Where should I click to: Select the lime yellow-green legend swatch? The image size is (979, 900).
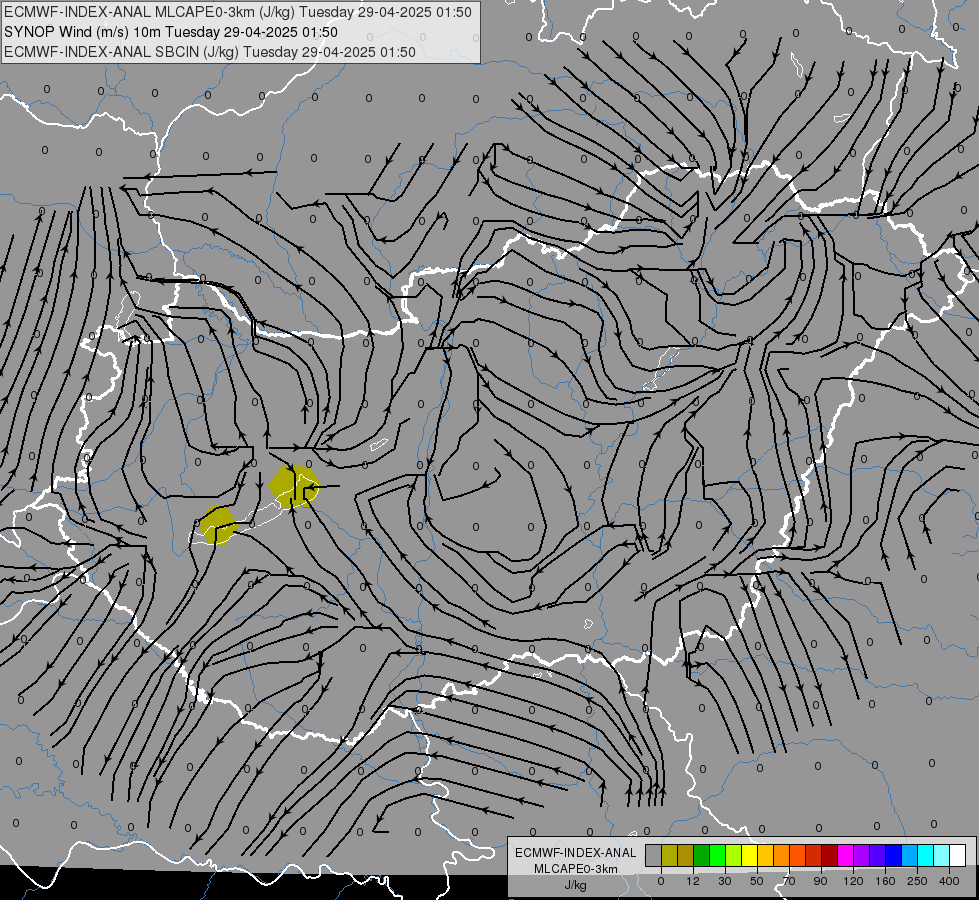734,855
